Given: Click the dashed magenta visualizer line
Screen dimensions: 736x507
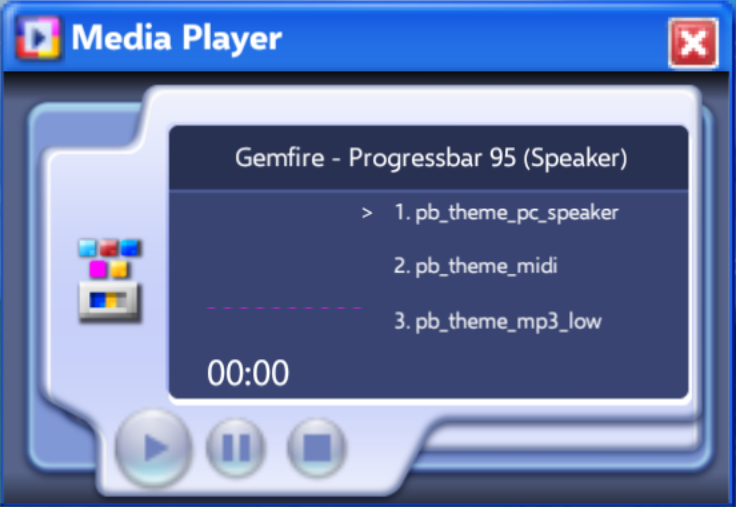Looking at the screenshot, I should click(284, 308).
